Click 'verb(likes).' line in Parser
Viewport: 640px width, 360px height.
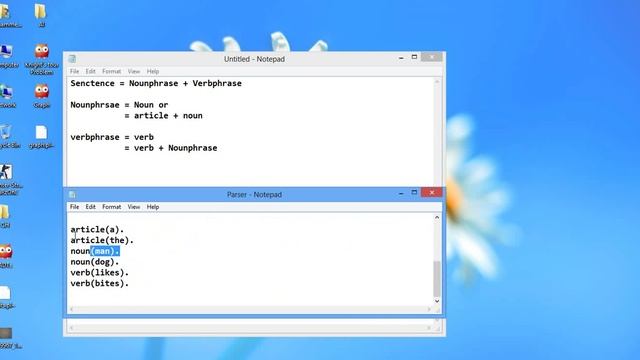pyautogui.click(x=100, y=273)
